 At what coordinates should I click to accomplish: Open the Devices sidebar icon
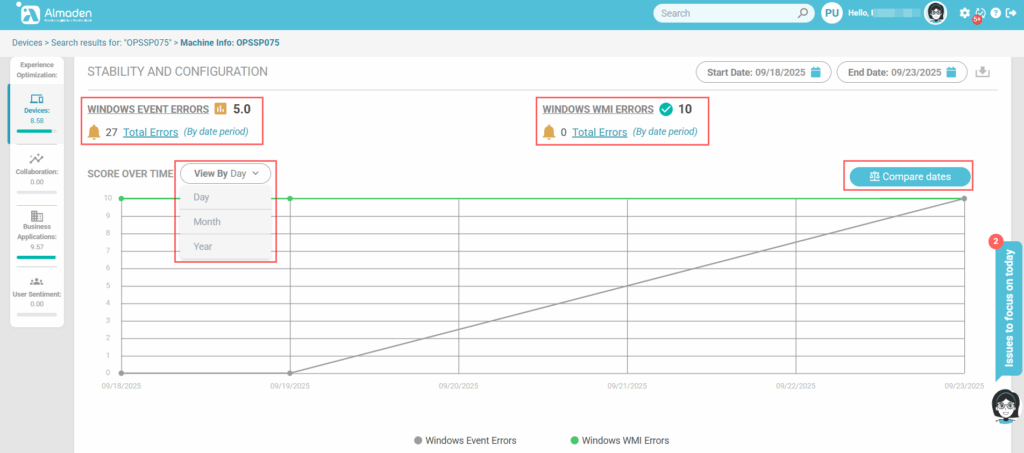(x=37, y=99)
